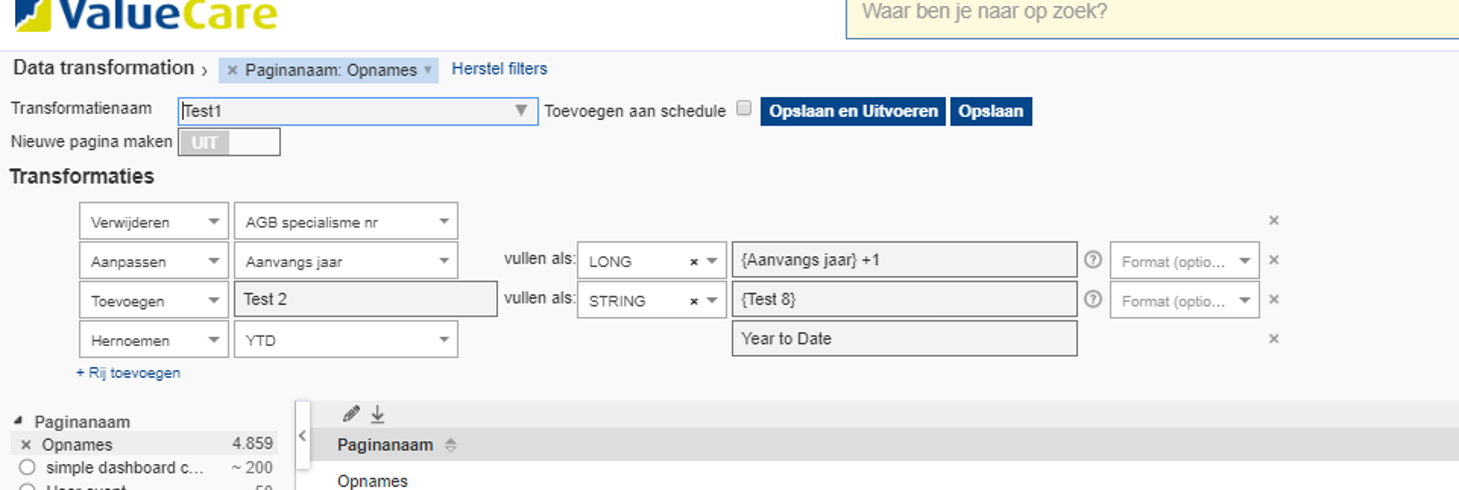Screen dimensions: 1459x490
Task: Click the Year to Date input field
Action: (903, 339)
